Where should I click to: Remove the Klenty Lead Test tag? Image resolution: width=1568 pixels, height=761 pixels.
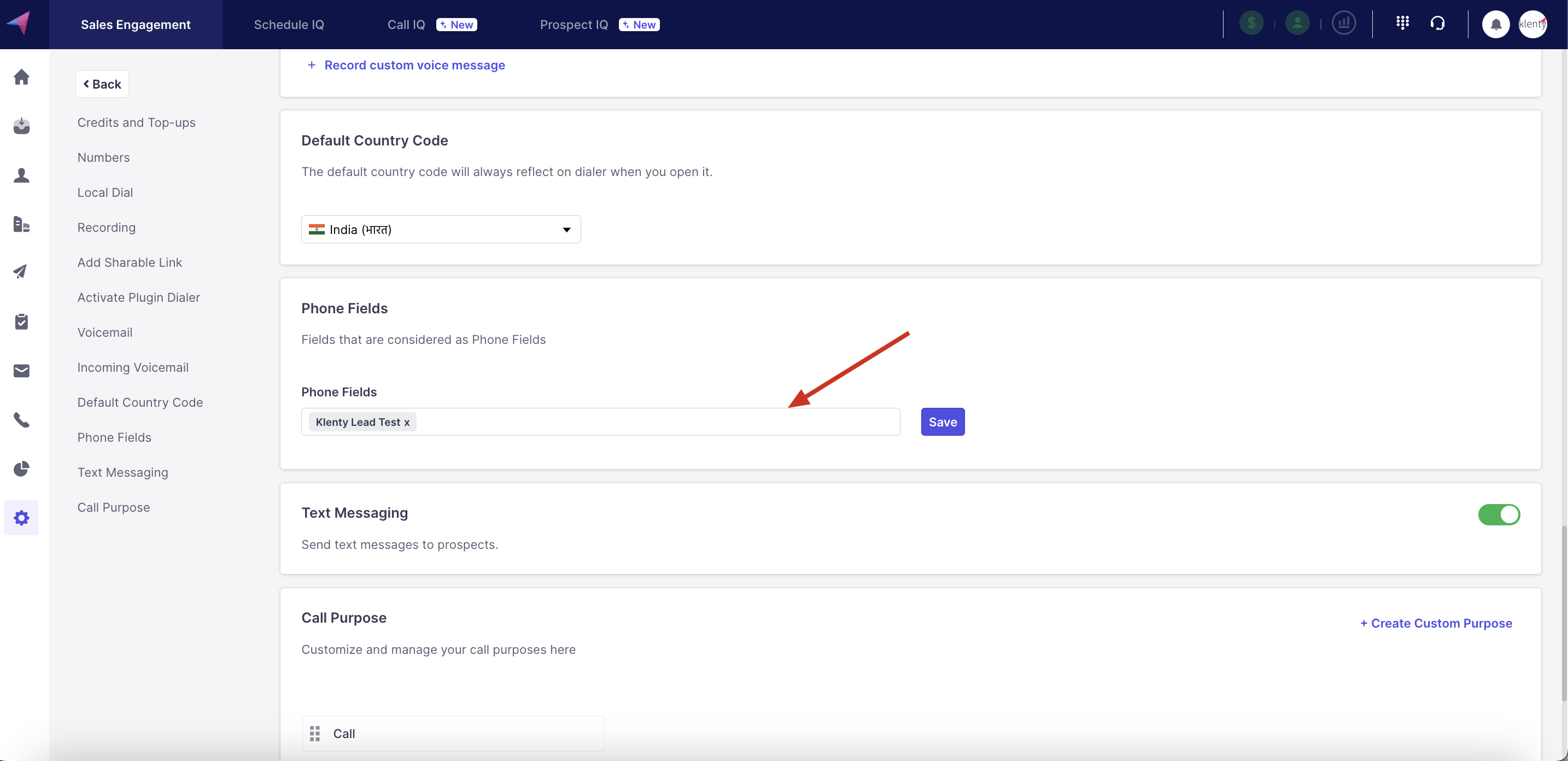(407, 423)
